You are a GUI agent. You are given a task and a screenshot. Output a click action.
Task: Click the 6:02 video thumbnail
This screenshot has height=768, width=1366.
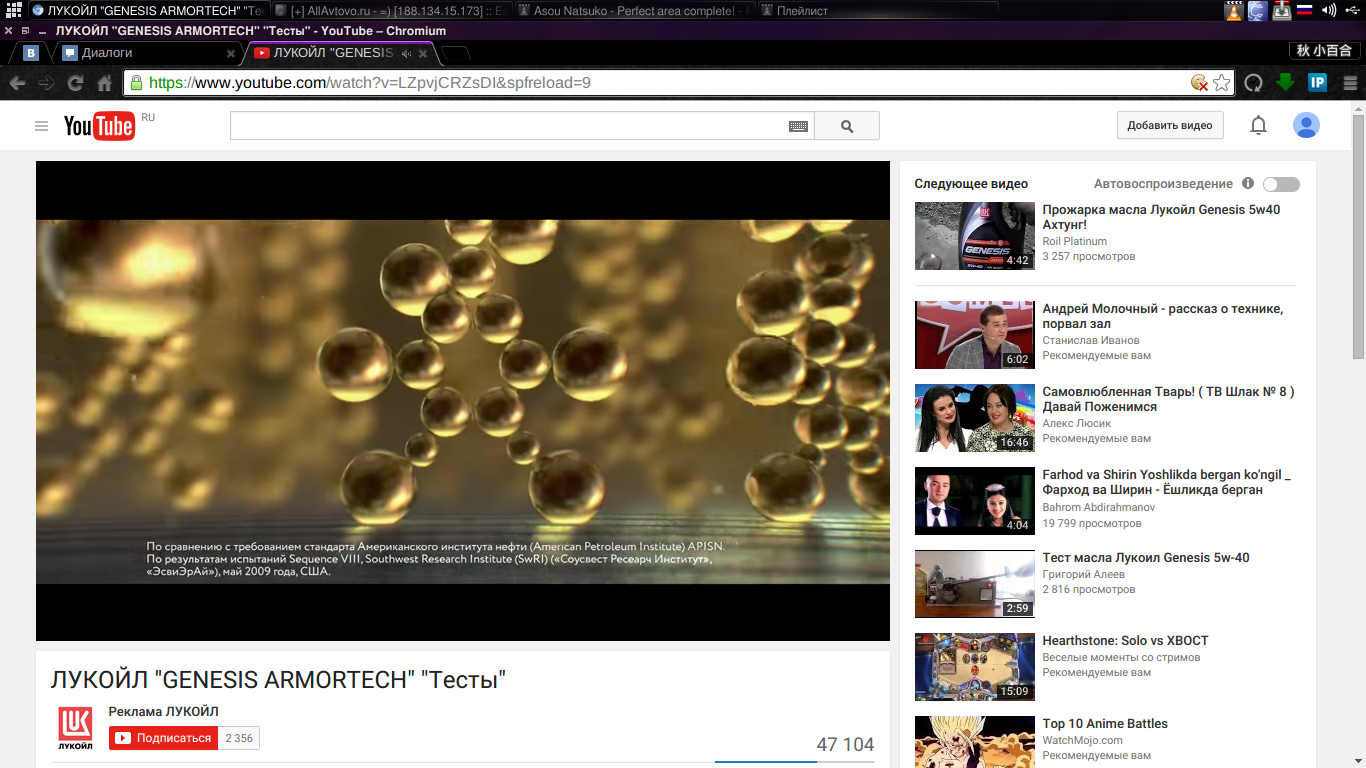(x=975, y=335)
